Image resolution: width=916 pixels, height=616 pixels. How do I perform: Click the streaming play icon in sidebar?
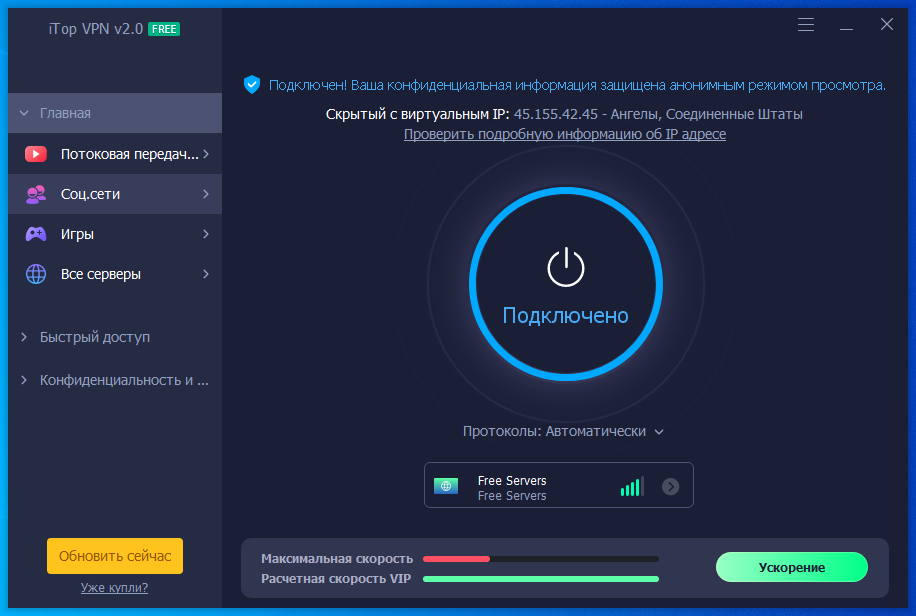coord(36,154)
